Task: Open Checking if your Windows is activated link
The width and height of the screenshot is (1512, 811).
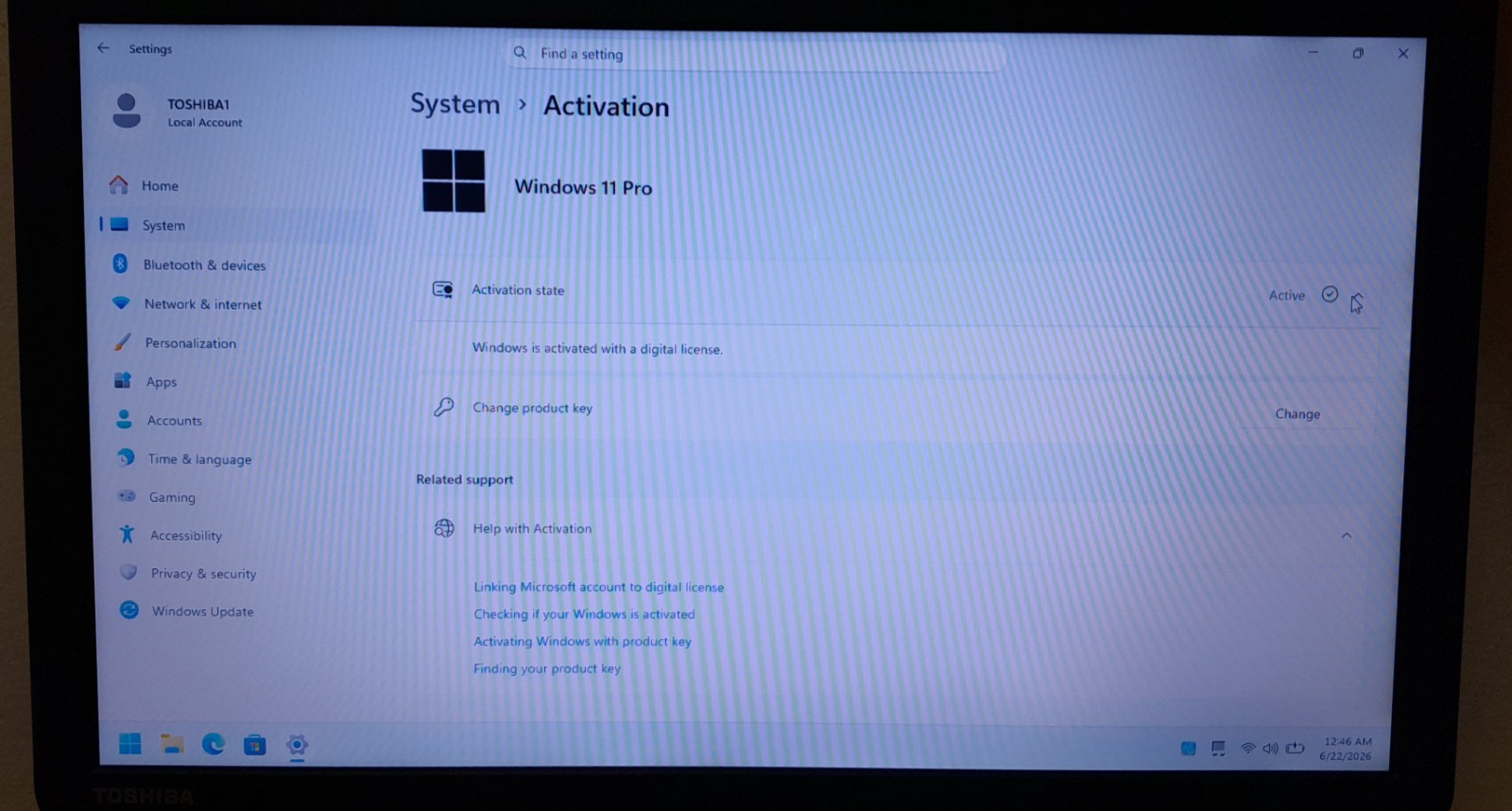Action: coord(584,613)
